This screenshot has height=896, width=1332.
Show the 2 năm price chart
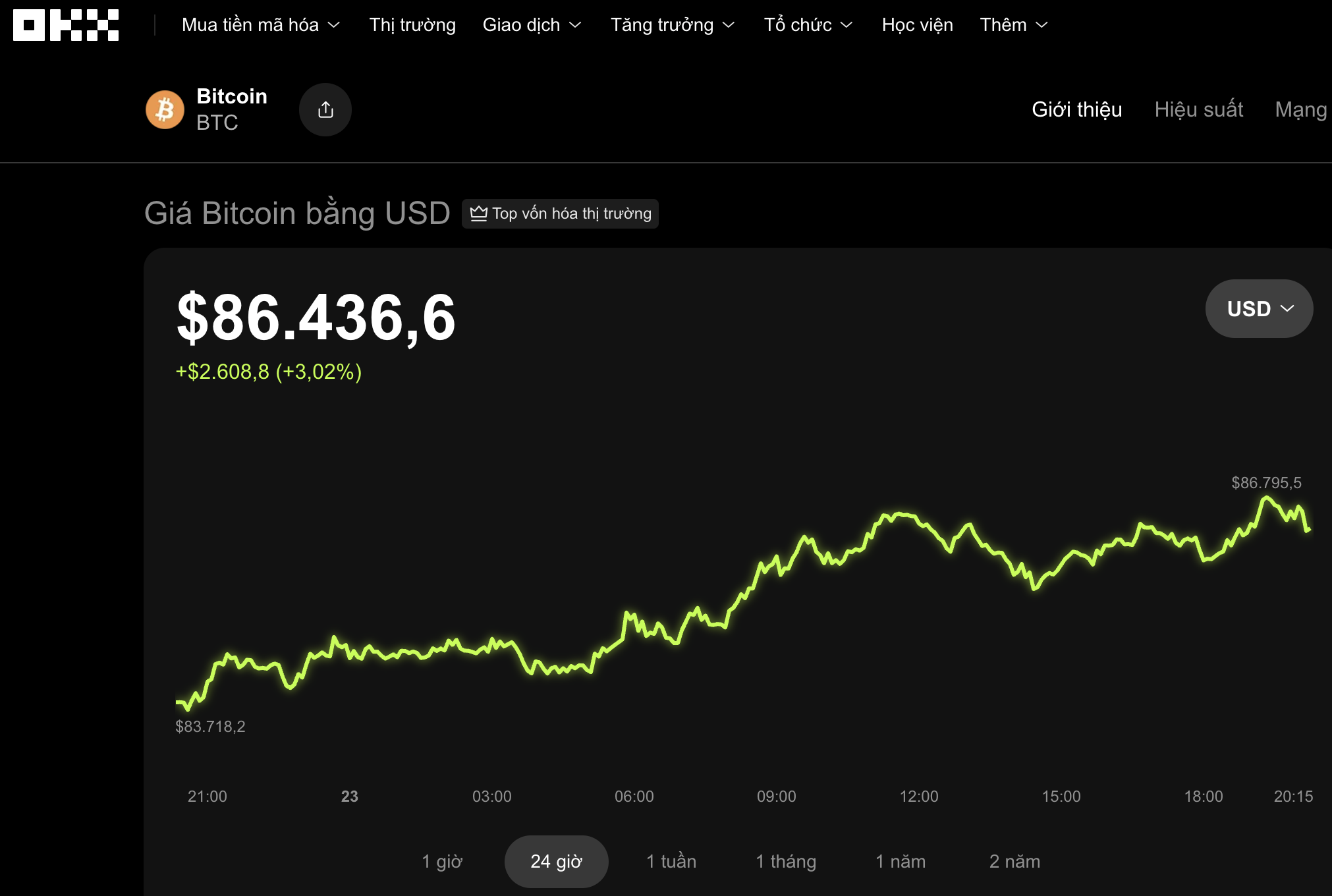[x=1014, y=861]
